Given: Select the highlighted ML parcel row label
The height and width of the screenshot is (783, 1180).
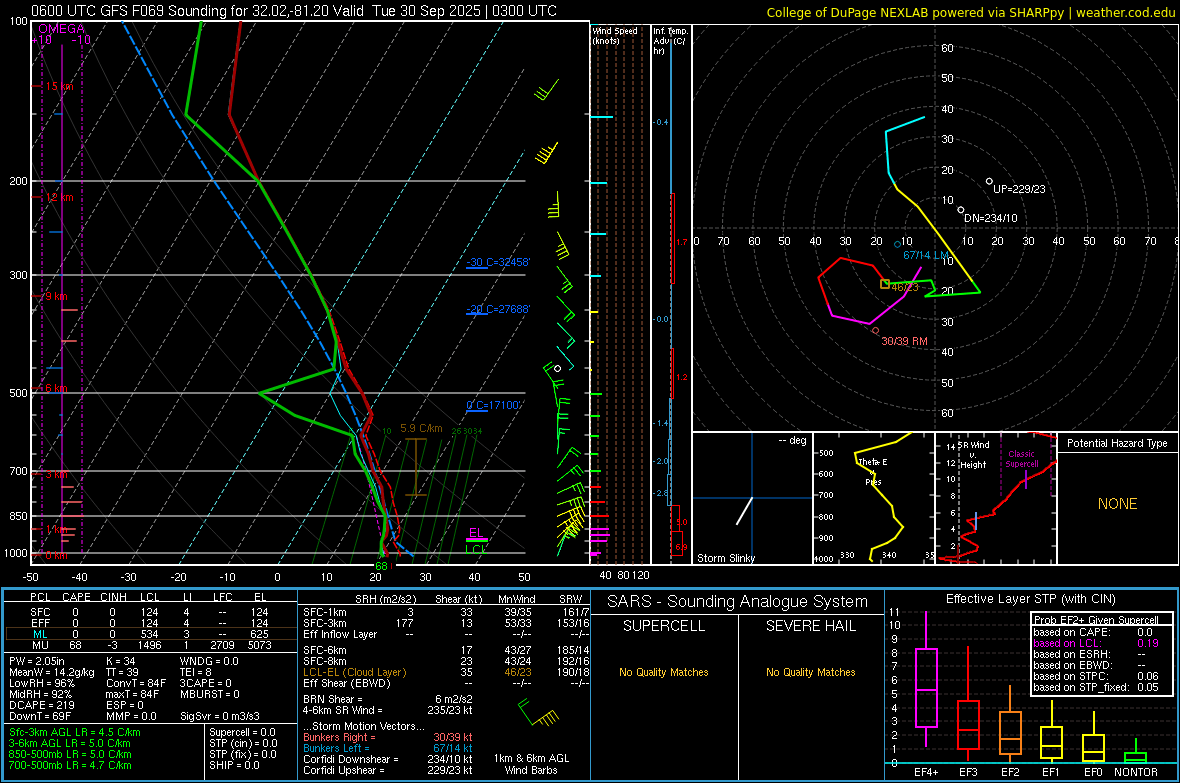Looking at the screenshot, I should tap(40, 634).
